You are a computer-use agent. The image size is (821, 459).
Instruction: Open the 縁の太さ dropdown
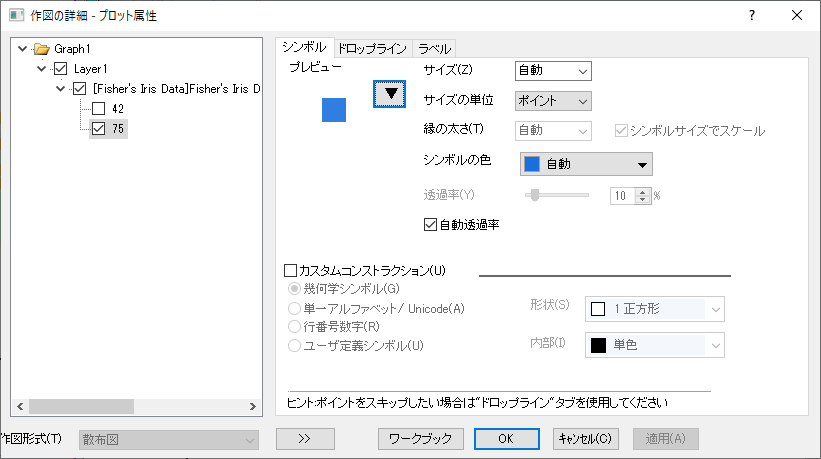point(553,130)
